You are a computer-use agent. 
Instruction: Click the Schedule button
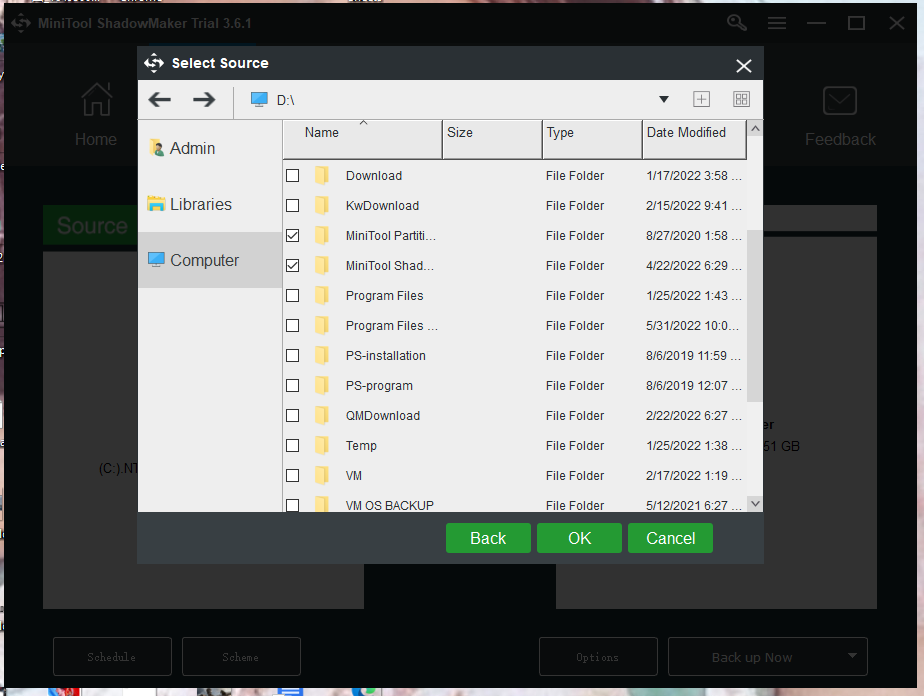tap(112, 657)
